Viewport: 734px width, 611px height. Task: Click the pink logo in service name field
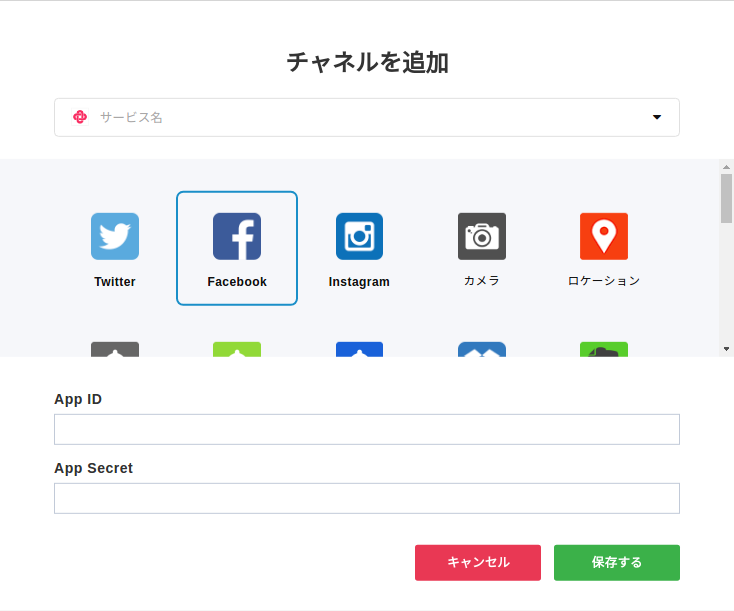click(x=80, y=117)
